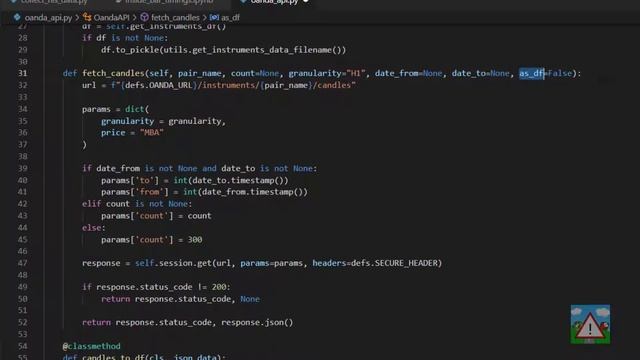This screenshot has width=640, height=360.
Task: Click fetch_candles function name in def line
Action: pyautogui.click(x=113, y=73)
